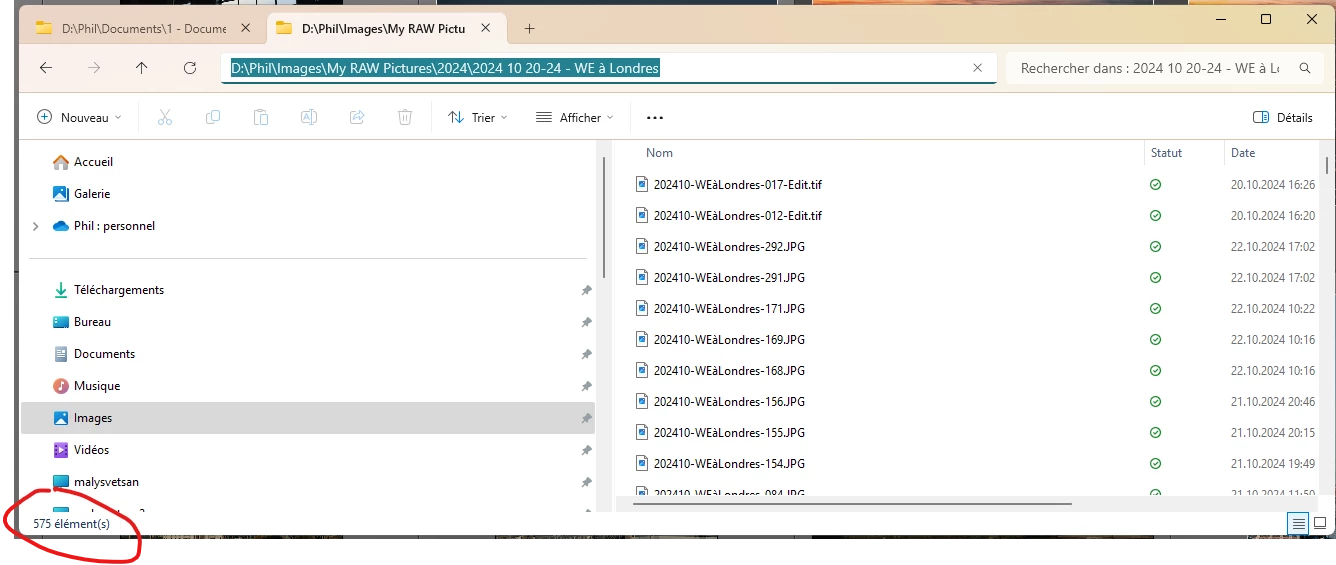
Task: Click the address bar path field
Action: [608, 68]
